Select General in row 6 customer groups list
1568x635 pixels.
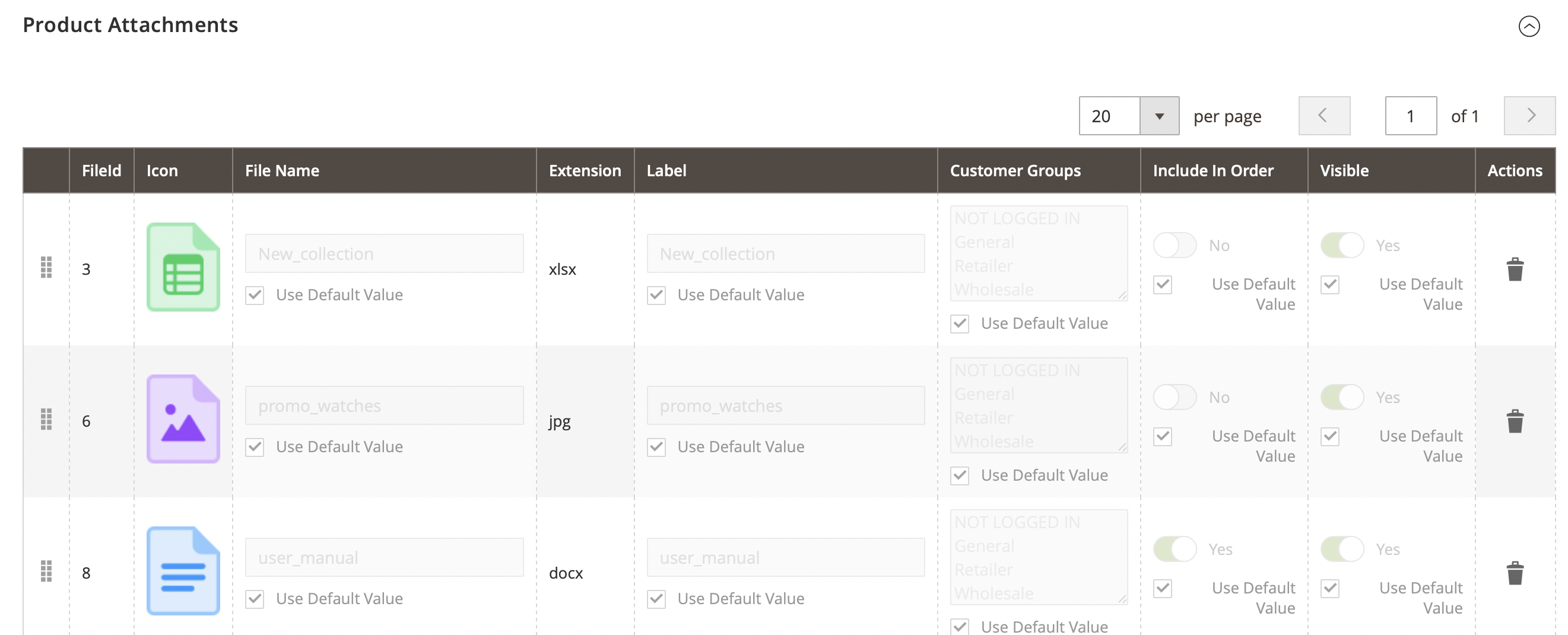[984, 395]
